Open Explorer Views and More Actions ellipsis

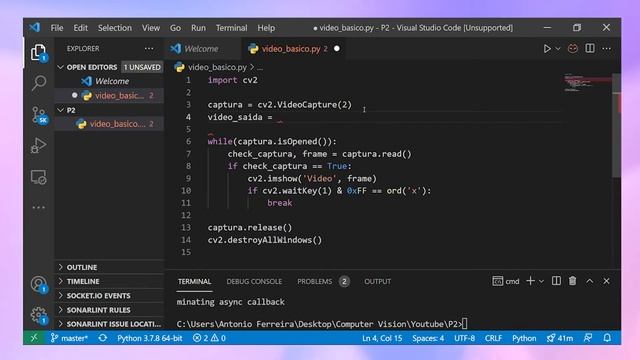pyautogui.click(x=149, y=49)
